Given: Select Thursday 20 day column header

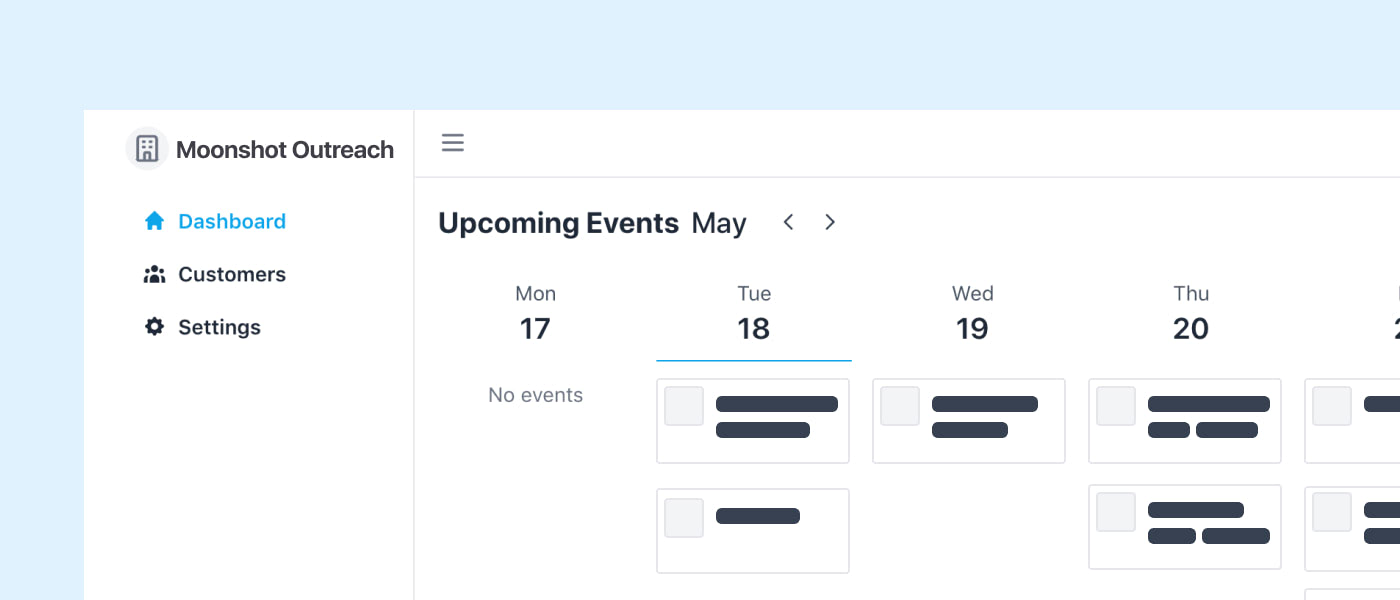Looking at the screenshot, I should [1190, 313].
